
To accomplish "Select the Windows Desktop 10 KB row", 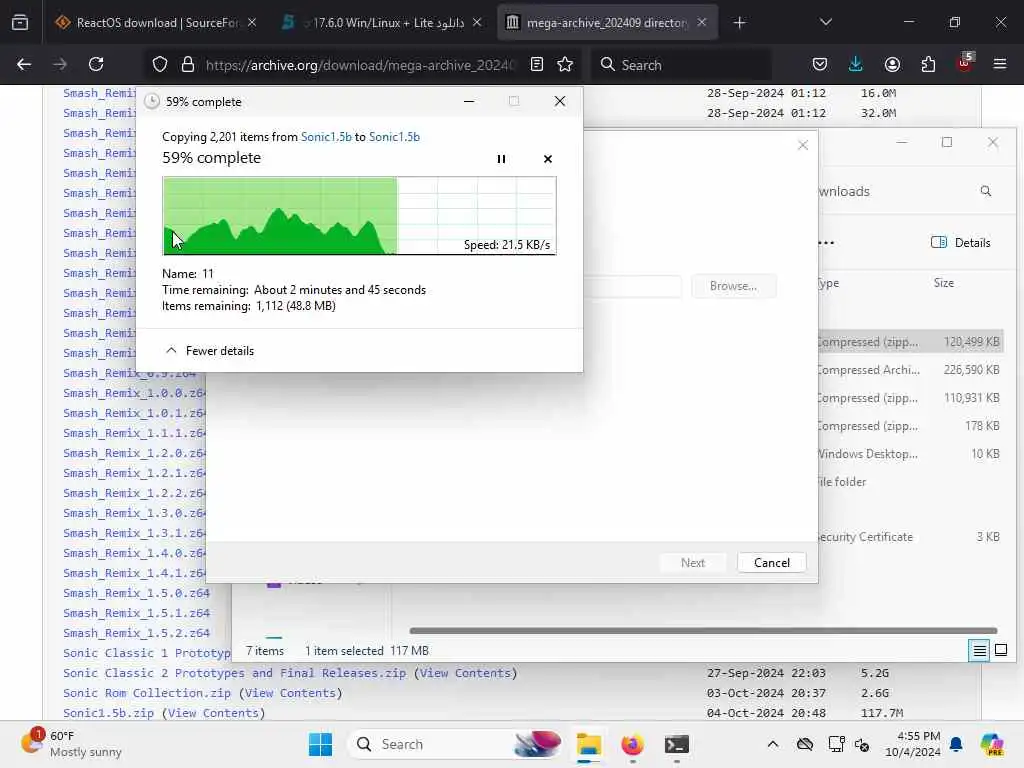I will tap(910, 453).
